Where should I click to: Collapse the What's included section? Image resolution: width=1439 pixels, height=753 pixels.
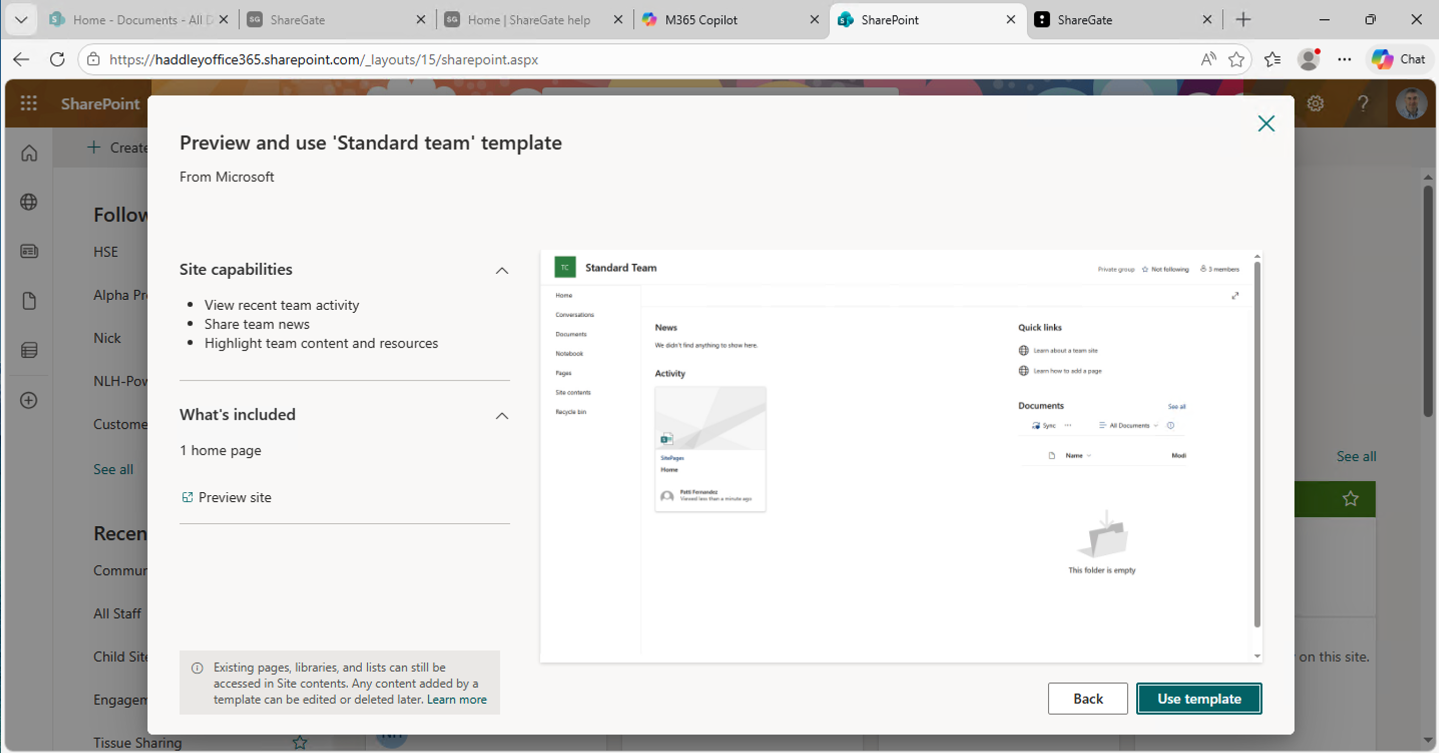pos(502,415)
